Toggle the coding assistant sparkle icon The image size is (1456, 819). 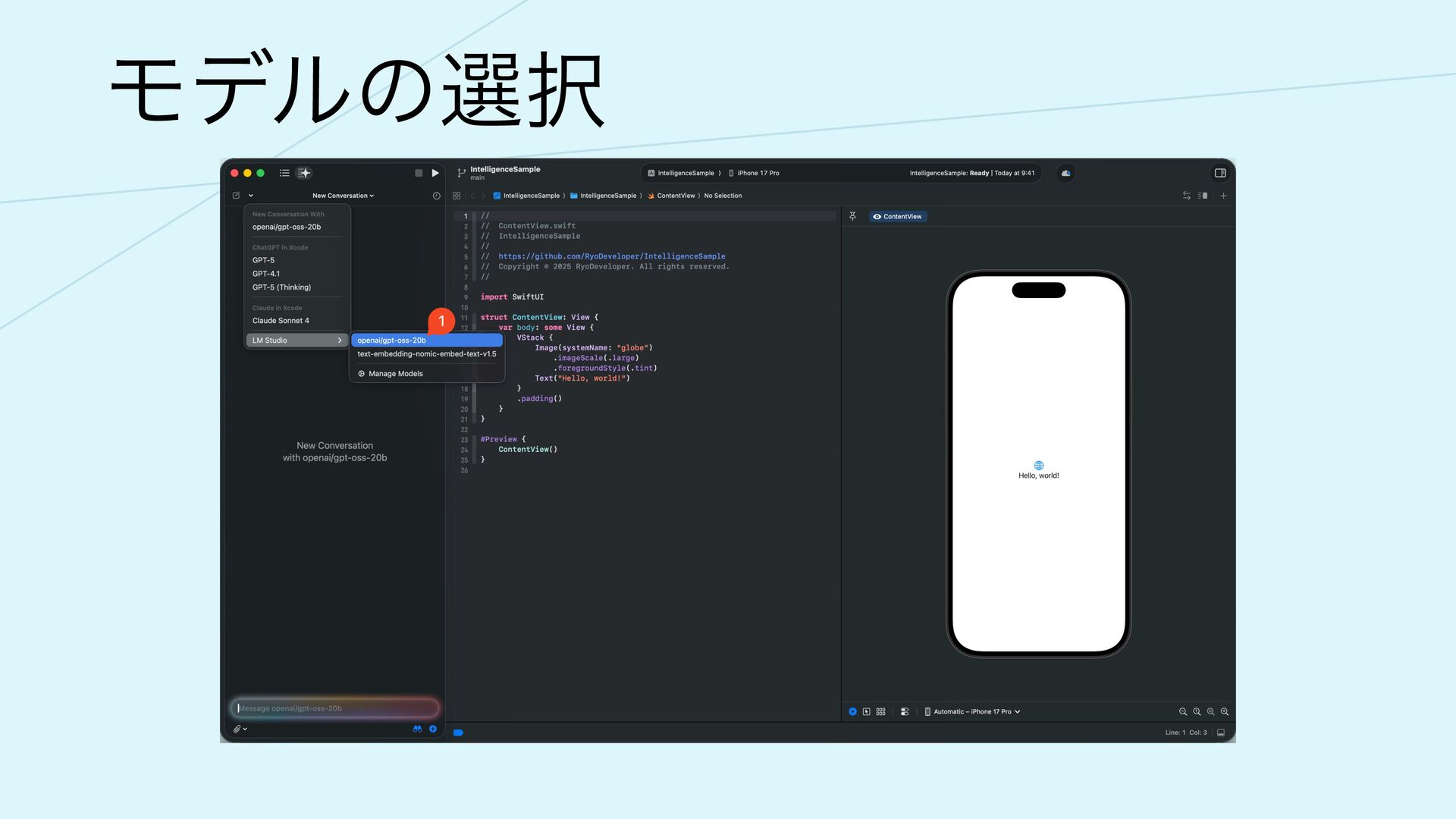pyautogui.click(x=304, y=173)
